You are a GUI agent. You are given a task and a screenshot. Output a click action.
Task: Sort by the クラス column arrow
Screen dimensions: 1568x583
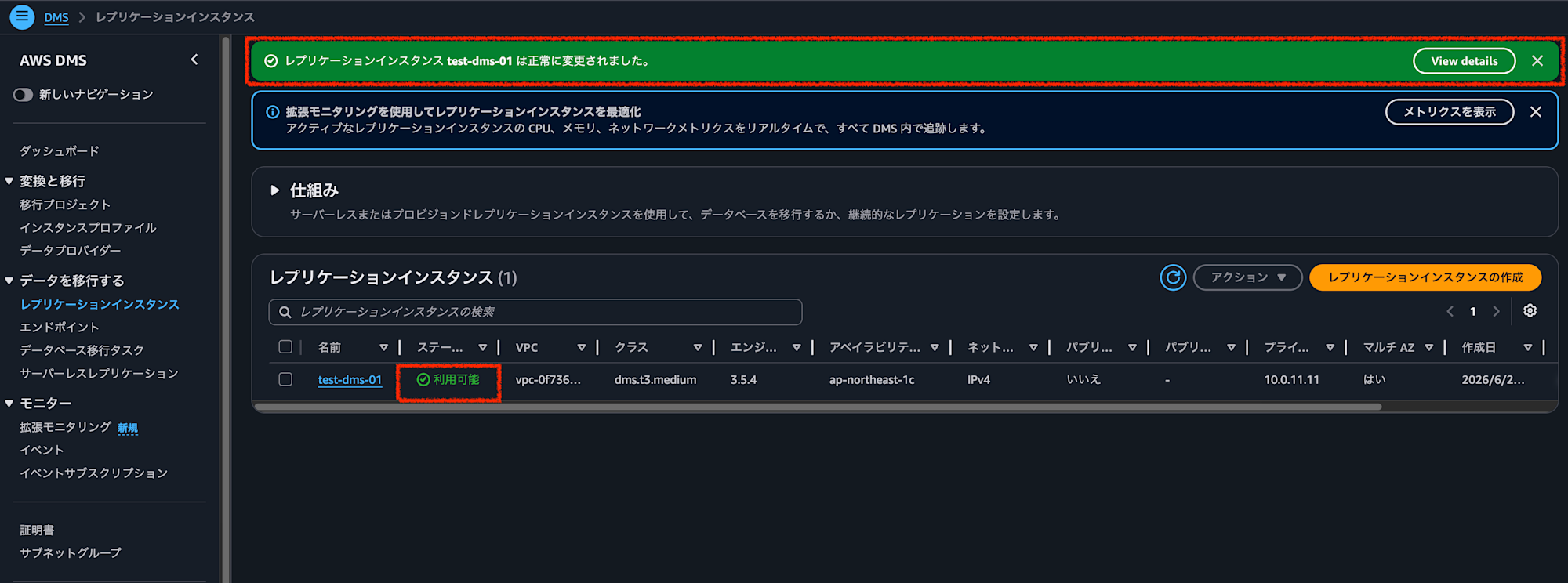click(697, 347)
